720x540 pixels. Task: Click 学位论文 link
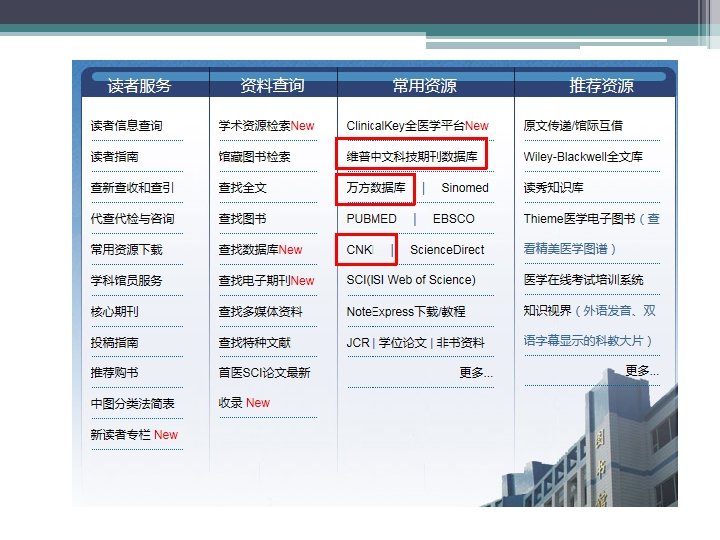click(x=402, y=343)
